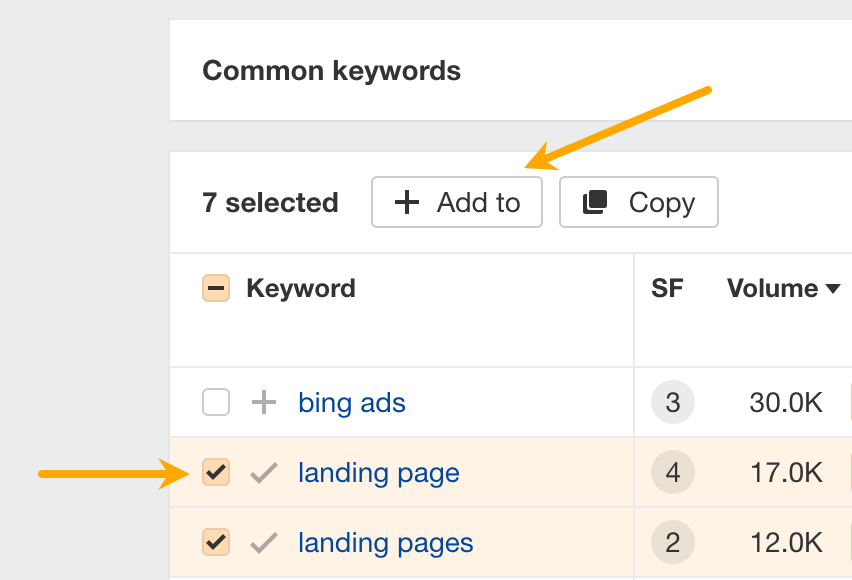The width and height of the screenshot is (852, 580).
Task: Uncheck the "landing pages" checkbox
Action: pyautogui.click(x=215, y=542)
